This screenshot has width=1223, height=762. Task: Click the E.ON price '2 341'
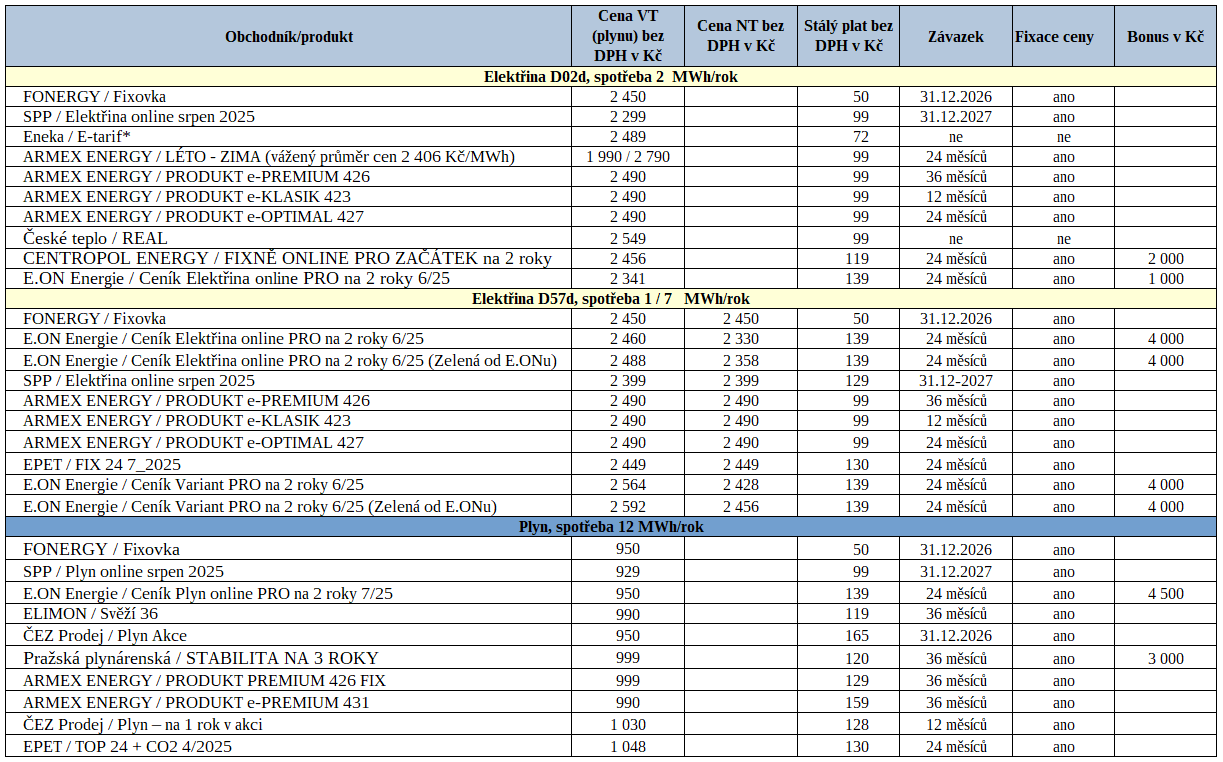[x=628, y=278]
